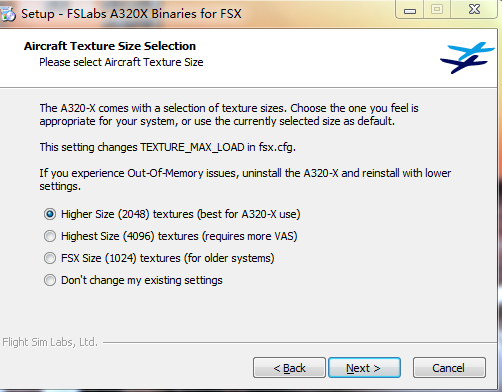Select Don't change my existing settings
This screenshot has height=392, width=502.
click(x=133, y=280)
